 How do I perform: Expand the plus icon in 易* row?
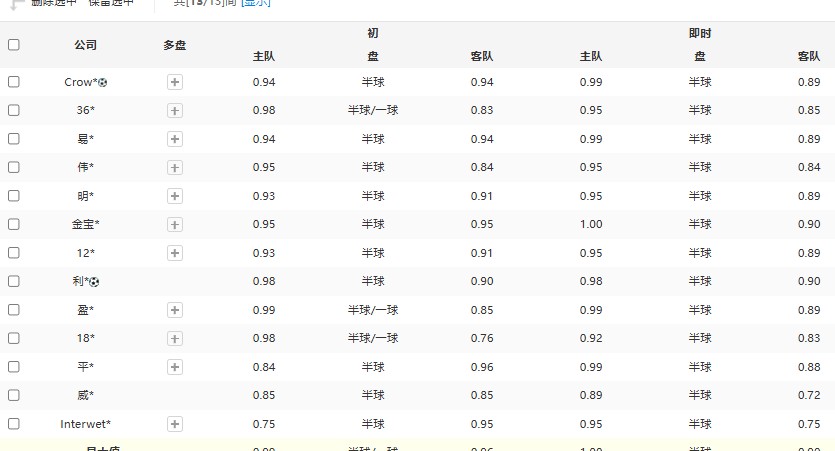click(175, 139)
